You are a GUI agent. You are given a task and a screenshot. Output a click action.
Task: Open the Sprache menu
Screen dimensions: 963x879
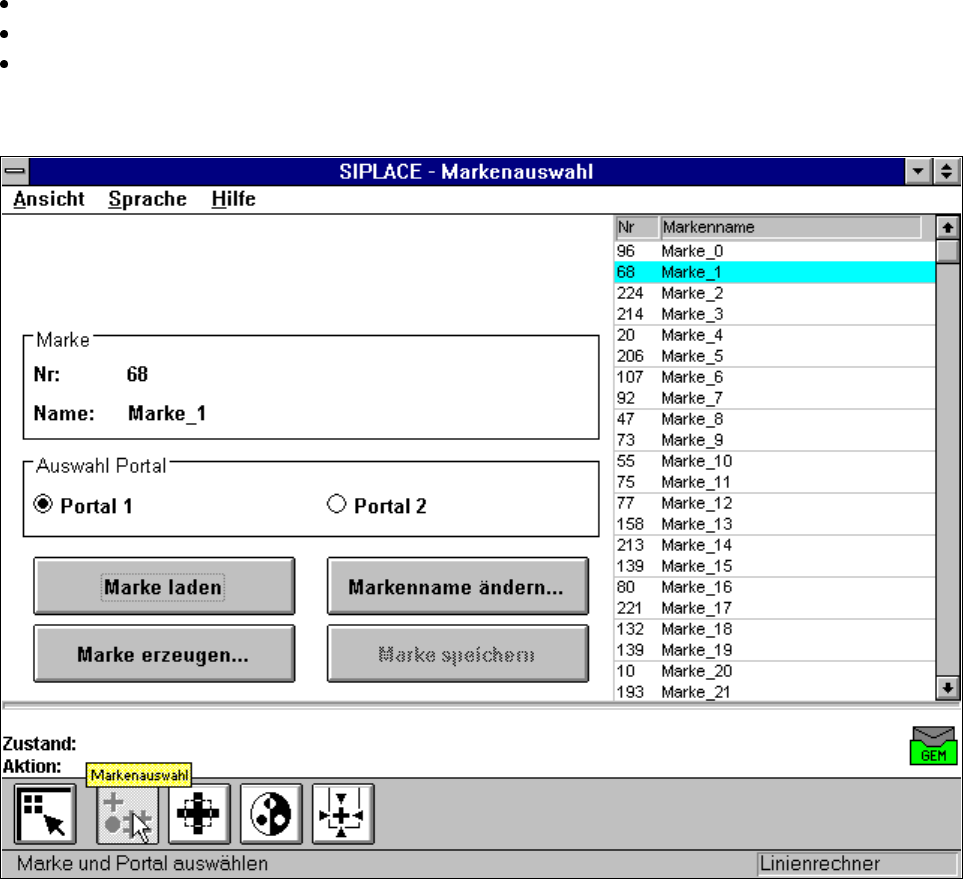(x=147, y=199)
